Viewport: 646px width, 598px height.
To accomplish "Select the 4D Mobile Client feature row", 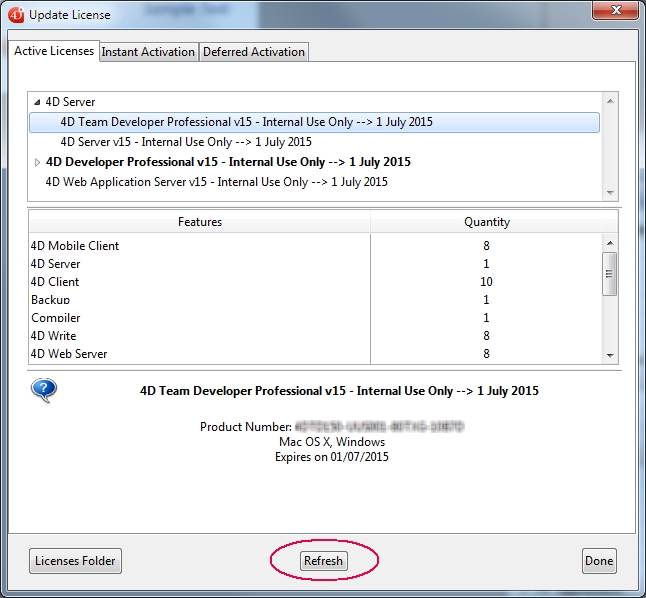I will pos(75,246).
